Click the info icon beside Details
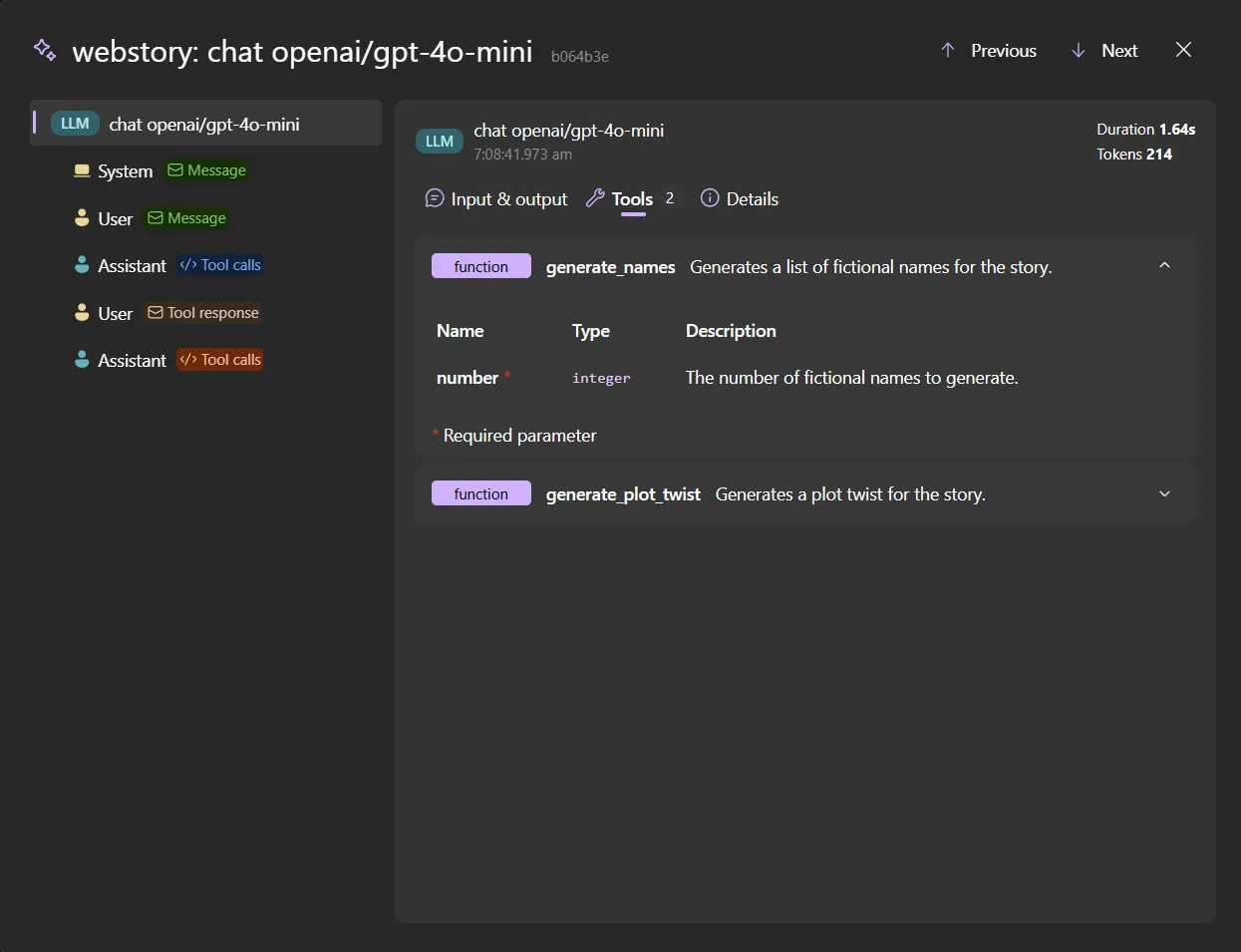This screenshot has width=1241, height=952. [x=710, y=198]
